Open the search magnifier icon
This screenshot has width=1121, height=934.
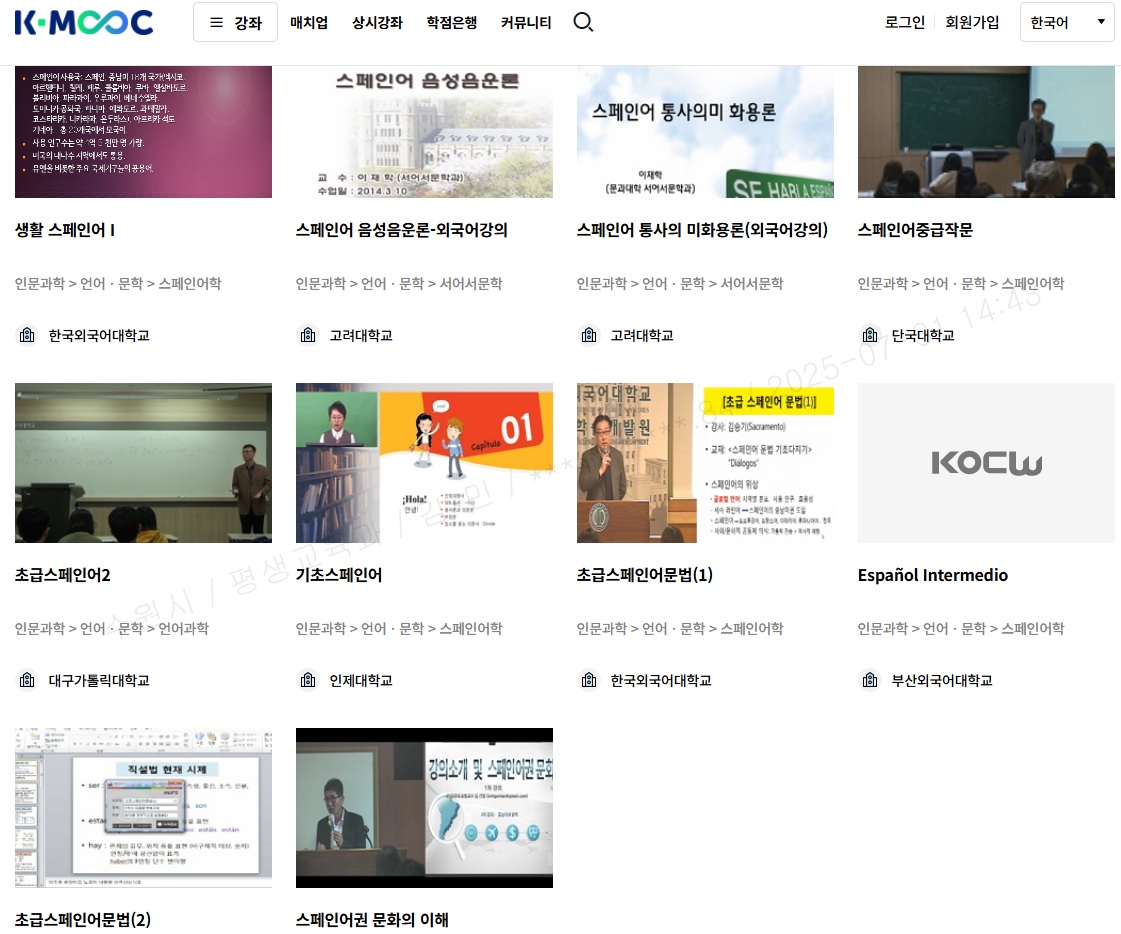tap(583, 22)
